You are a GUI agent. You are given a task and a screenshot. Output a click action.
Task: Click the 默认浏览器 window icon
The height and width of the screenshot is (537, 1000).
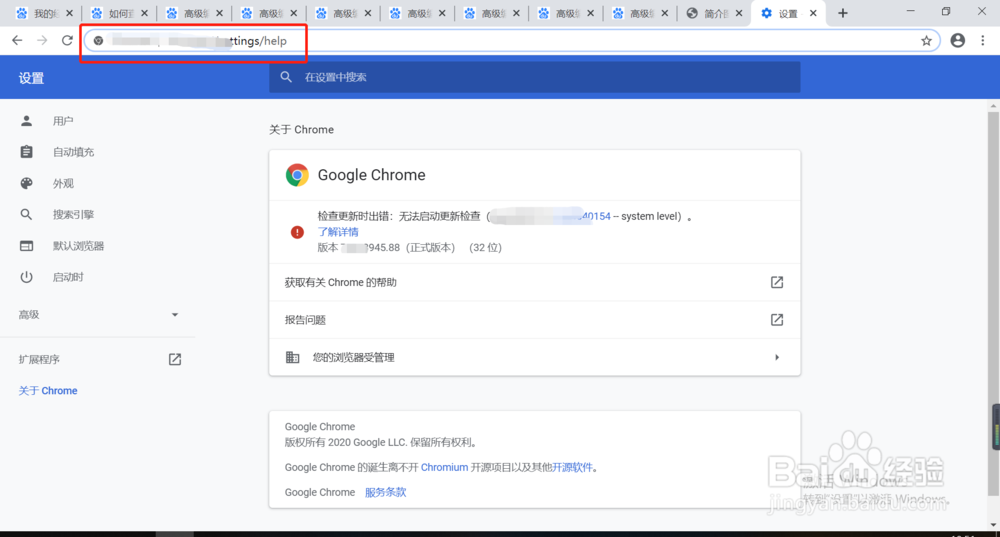click(26, 246)
